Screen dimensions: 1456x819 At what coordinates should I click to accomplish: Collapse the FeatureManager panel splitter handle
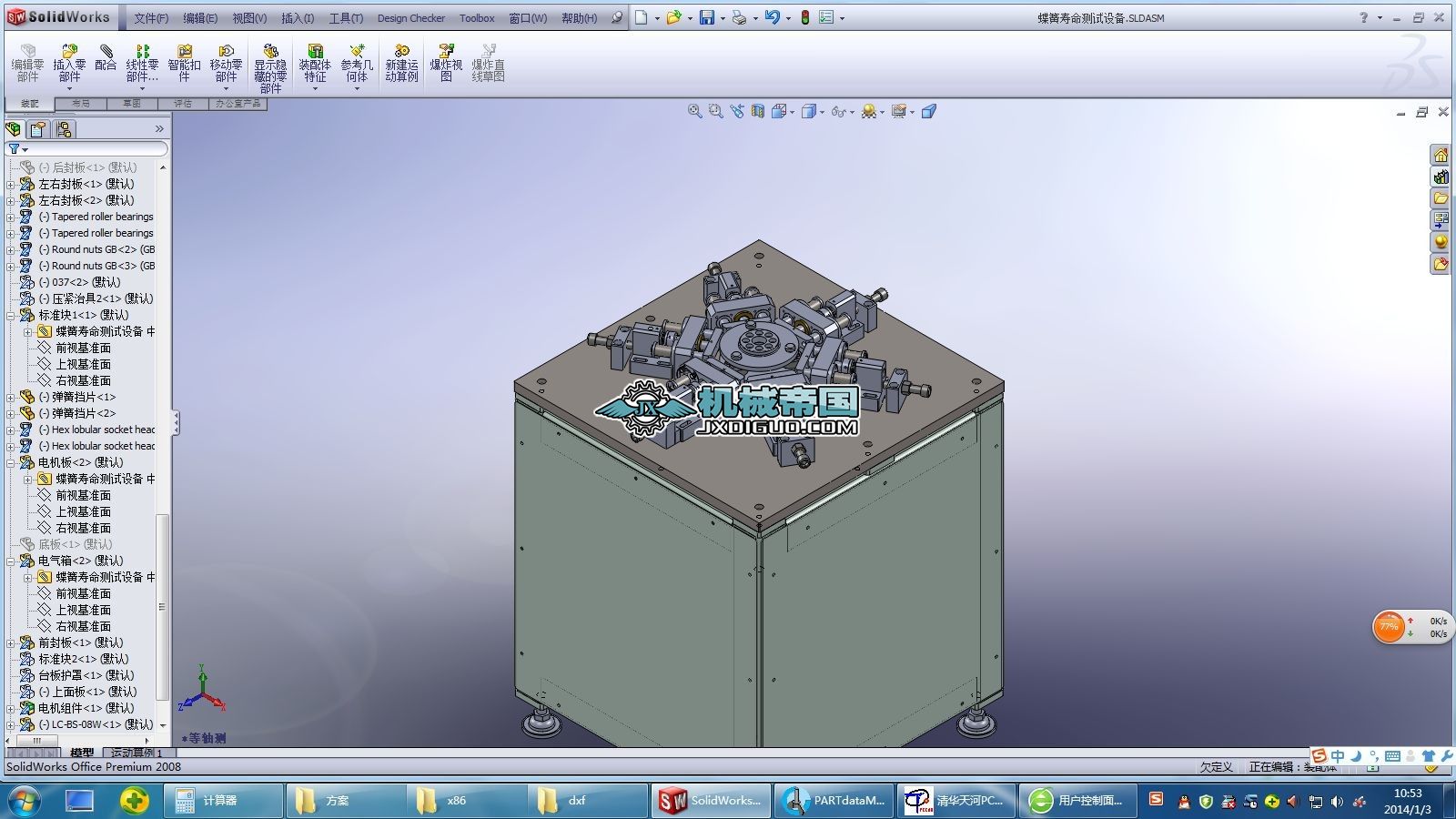[x=176, y=422]
